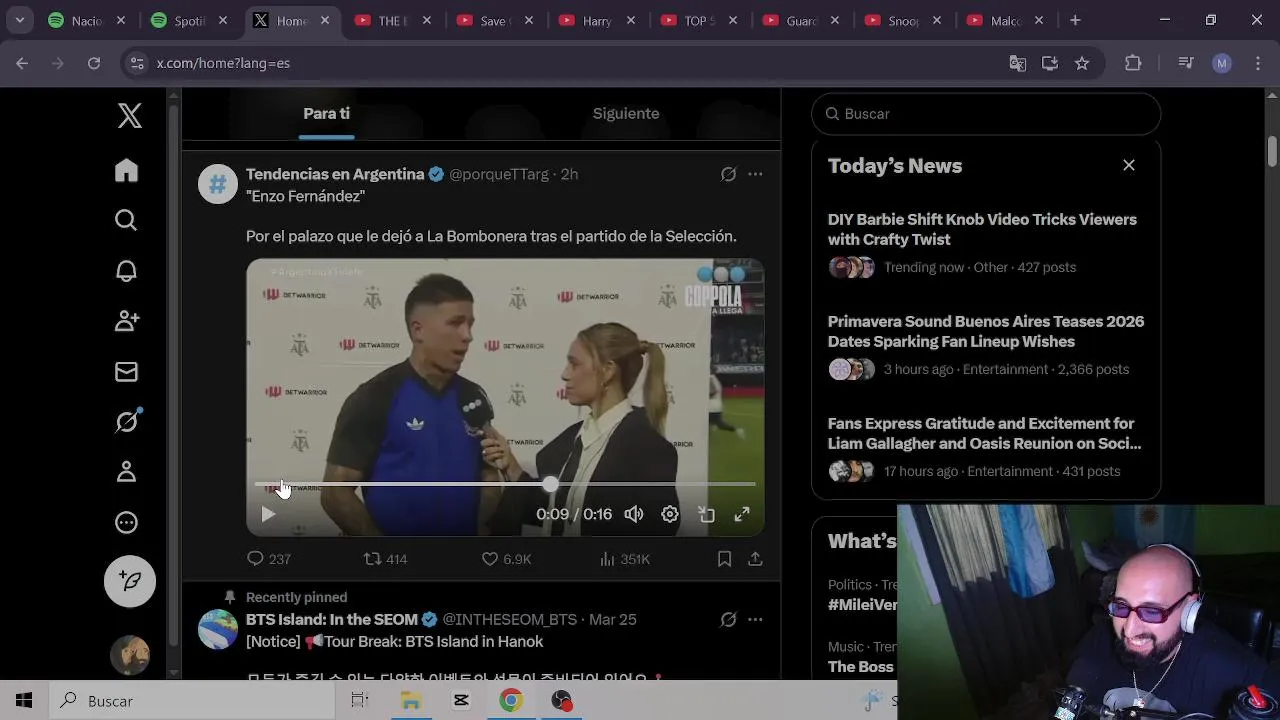Switch to the second Spotify tab
1280x720 pixels.
[189, 20]
